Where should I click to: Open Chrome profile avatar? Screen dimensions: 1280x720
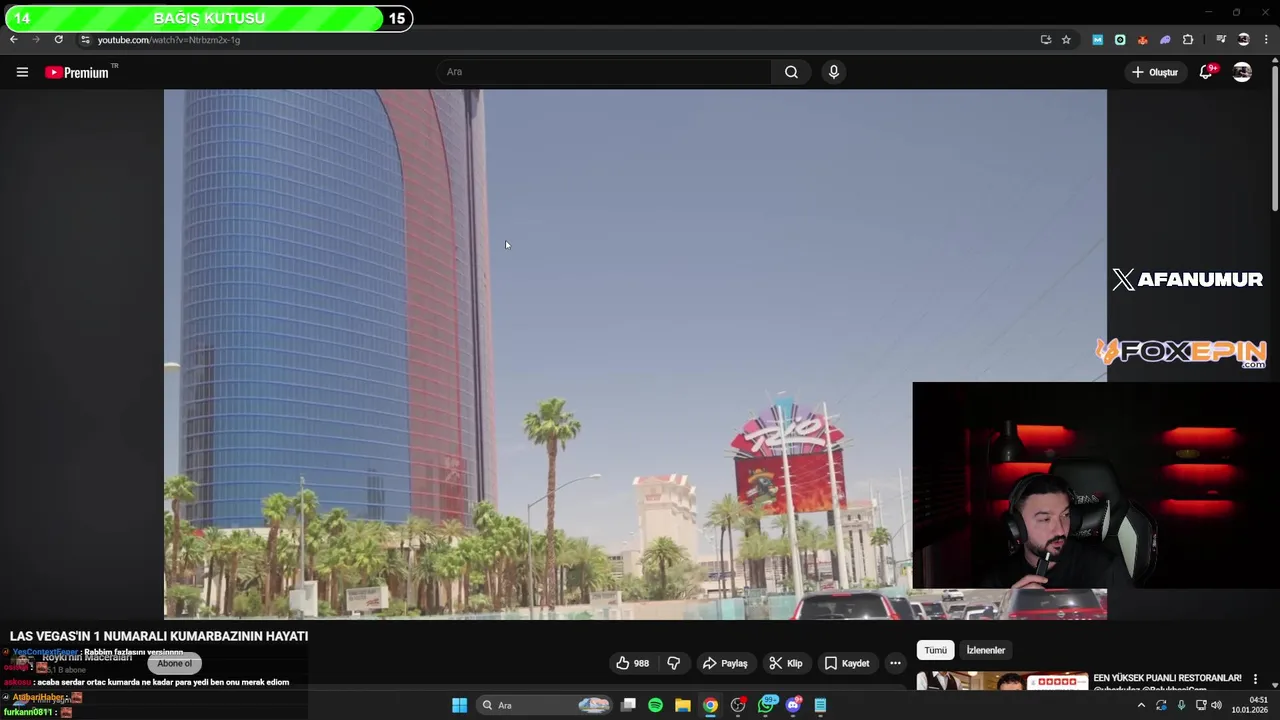tap(1243, 40)
